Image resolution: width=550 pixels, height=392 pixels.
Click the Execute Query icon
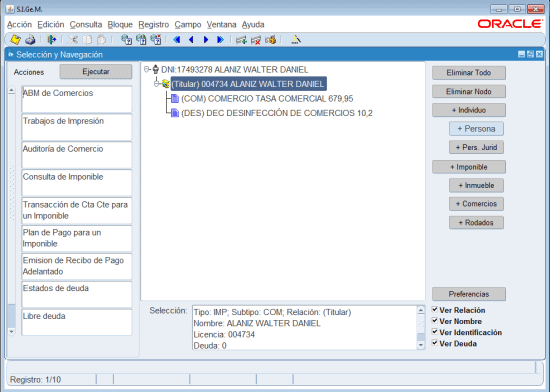click(x=141, y=40)
